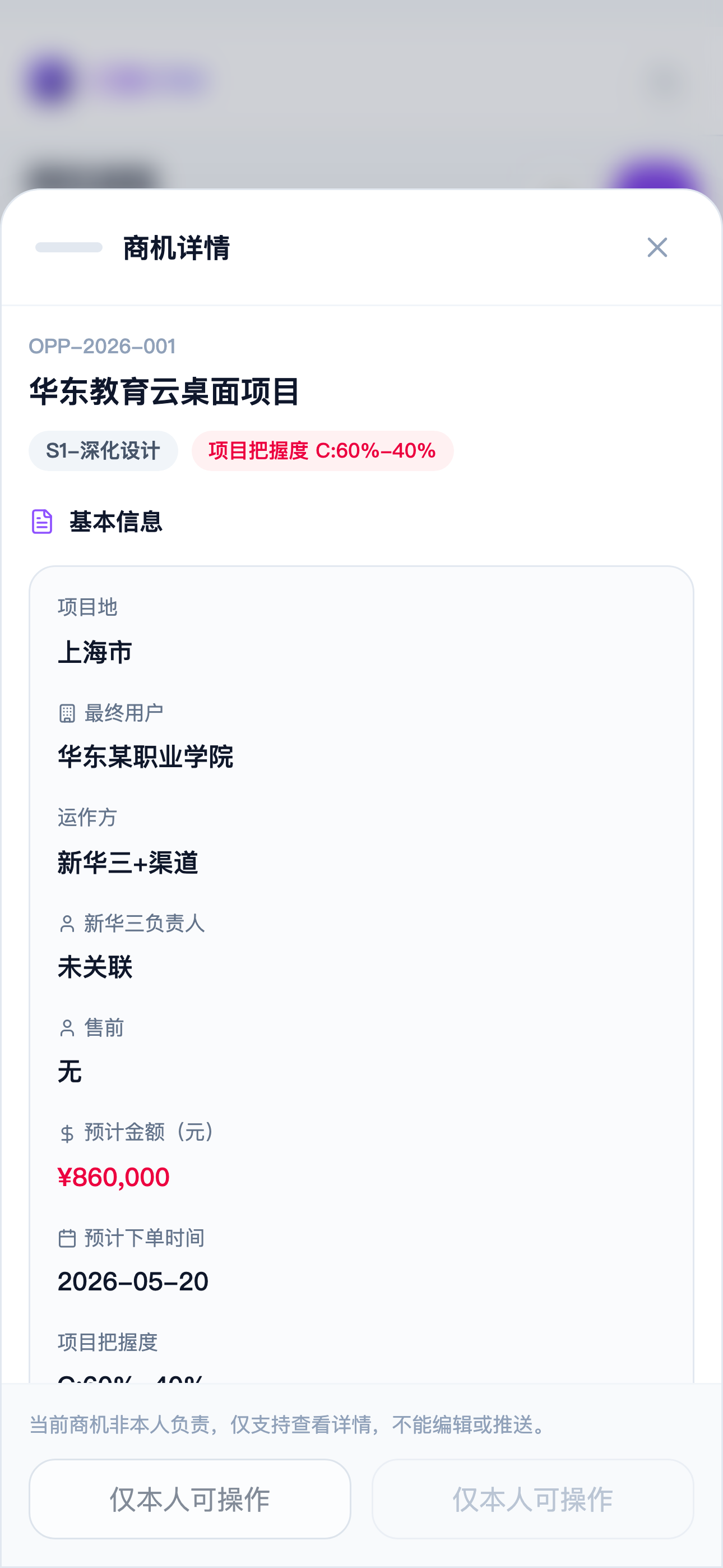Image resolution: width=723 pixels, height=1568 pixels.
Task: Tap the end user 华东某职业学院
Action: pyautogui.click(x=146, y=757)
